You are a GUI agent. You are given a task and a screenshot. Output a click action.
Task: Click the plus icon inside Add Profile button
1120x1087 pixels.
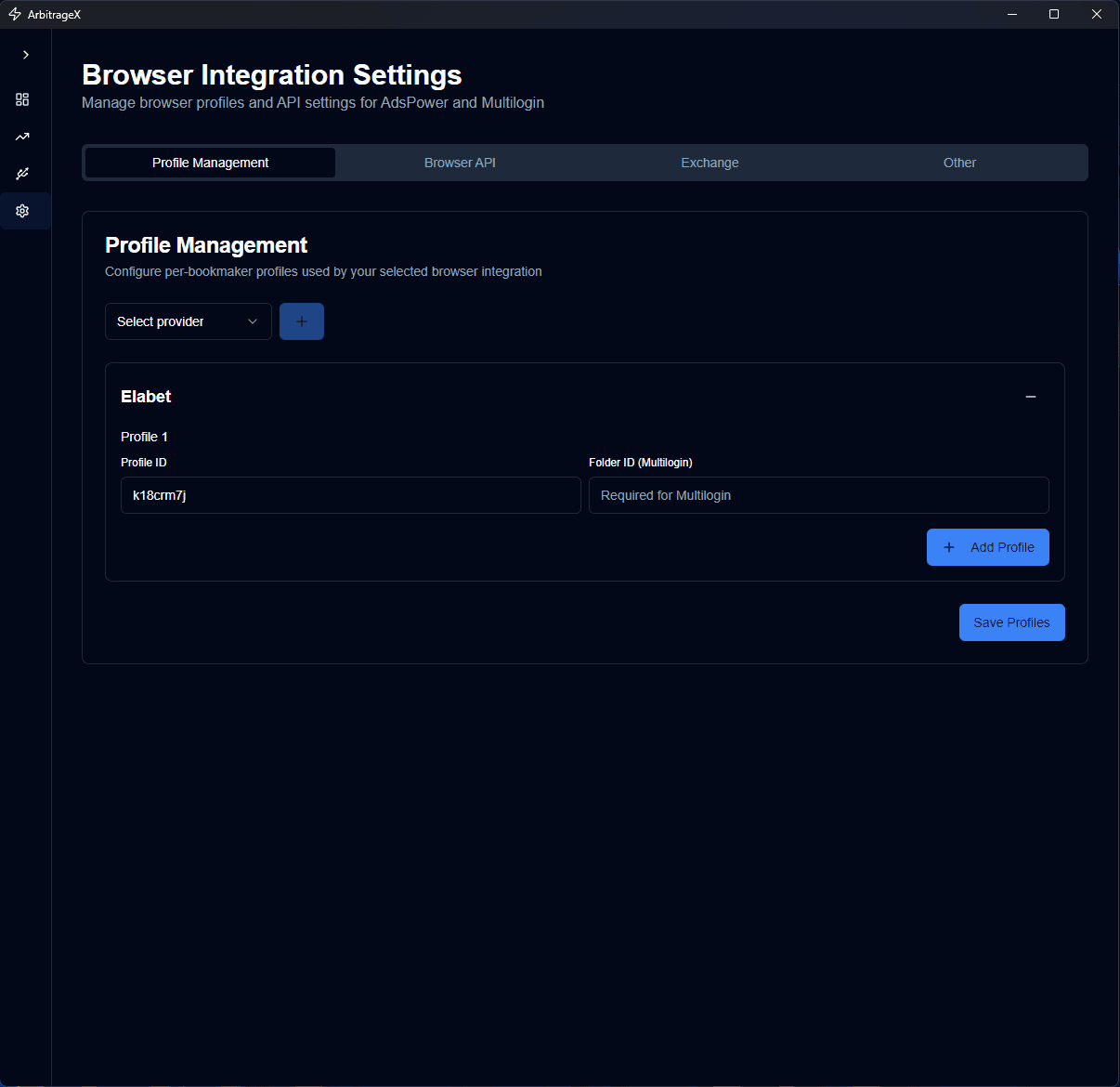[948, 547]
